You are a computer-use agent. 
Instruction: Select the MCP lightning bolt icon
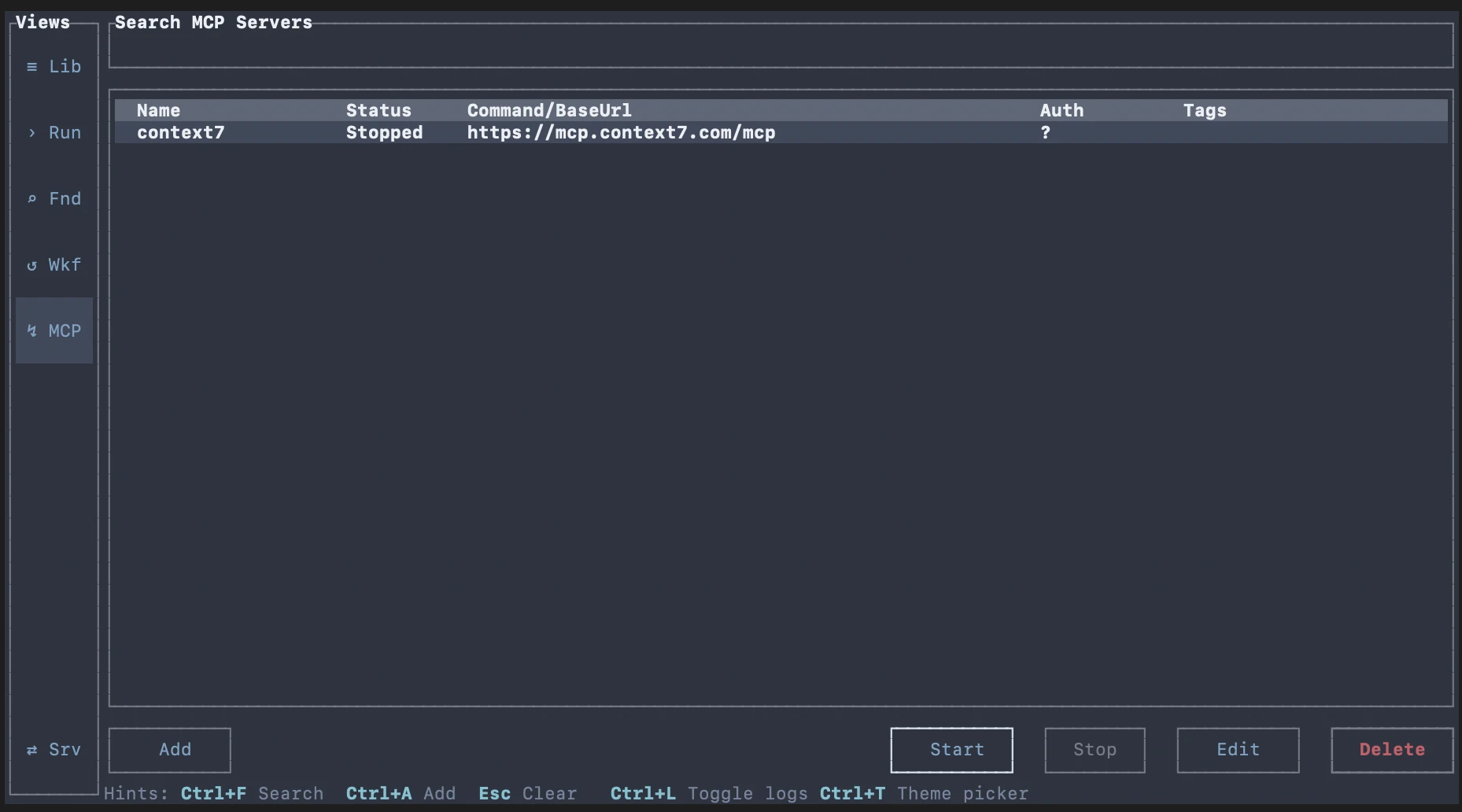32,330
